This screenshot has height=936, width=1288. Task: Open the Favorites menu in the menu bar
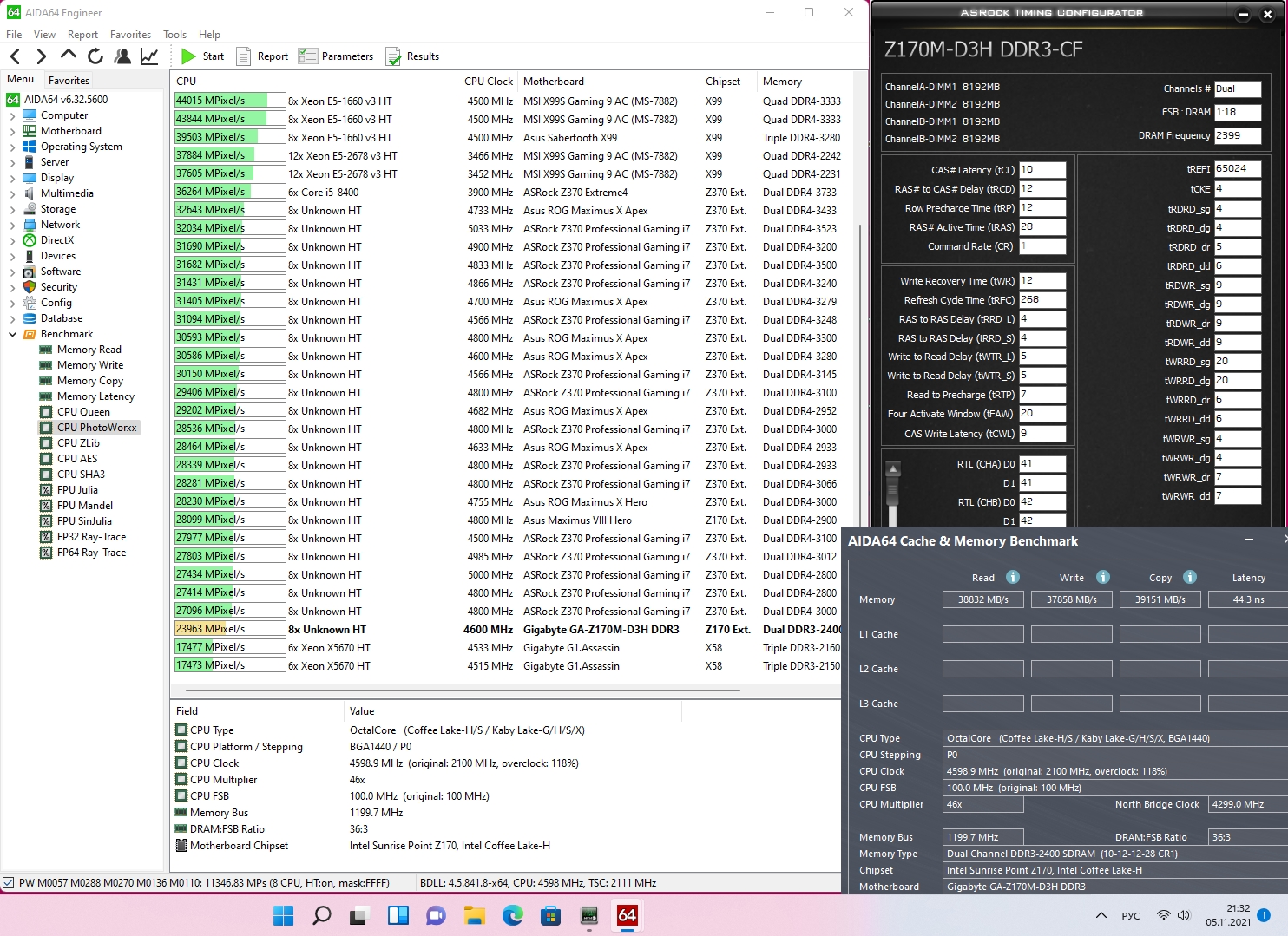[130, 35]
